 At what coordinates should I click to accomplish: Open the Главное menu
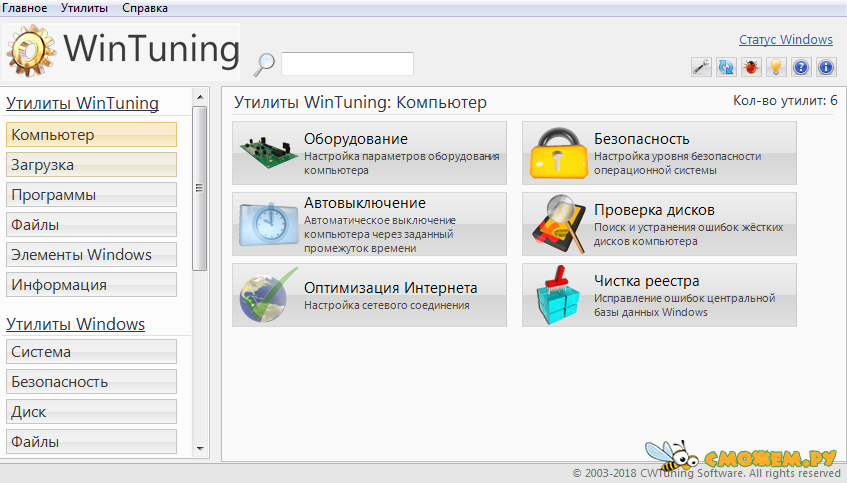[24, 8]
